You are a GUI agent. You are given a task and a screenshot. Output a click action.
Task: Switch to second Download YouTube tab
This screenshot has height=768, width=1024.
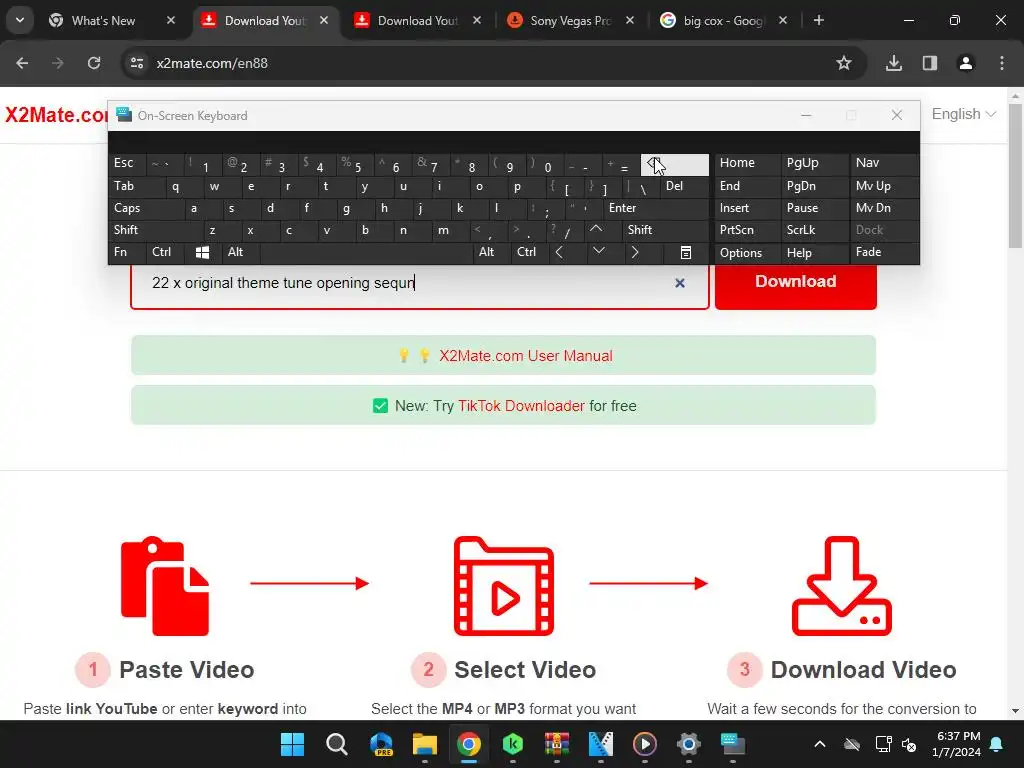point(419,21)
